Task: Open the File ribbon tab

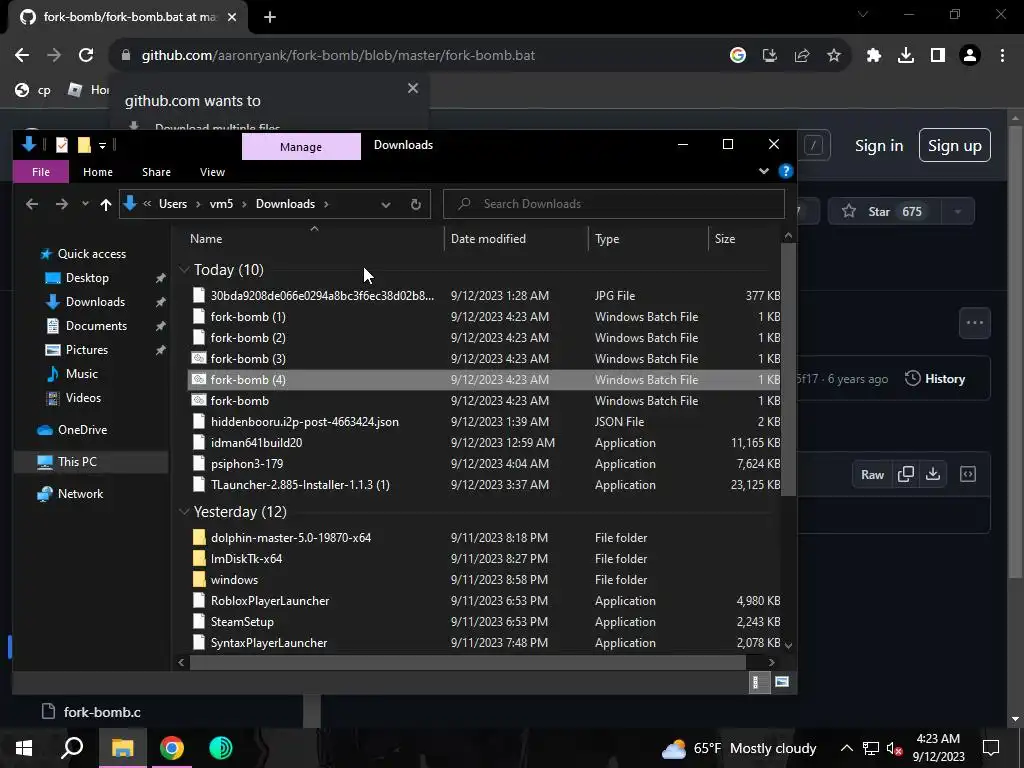Action: tap(40, 172)
